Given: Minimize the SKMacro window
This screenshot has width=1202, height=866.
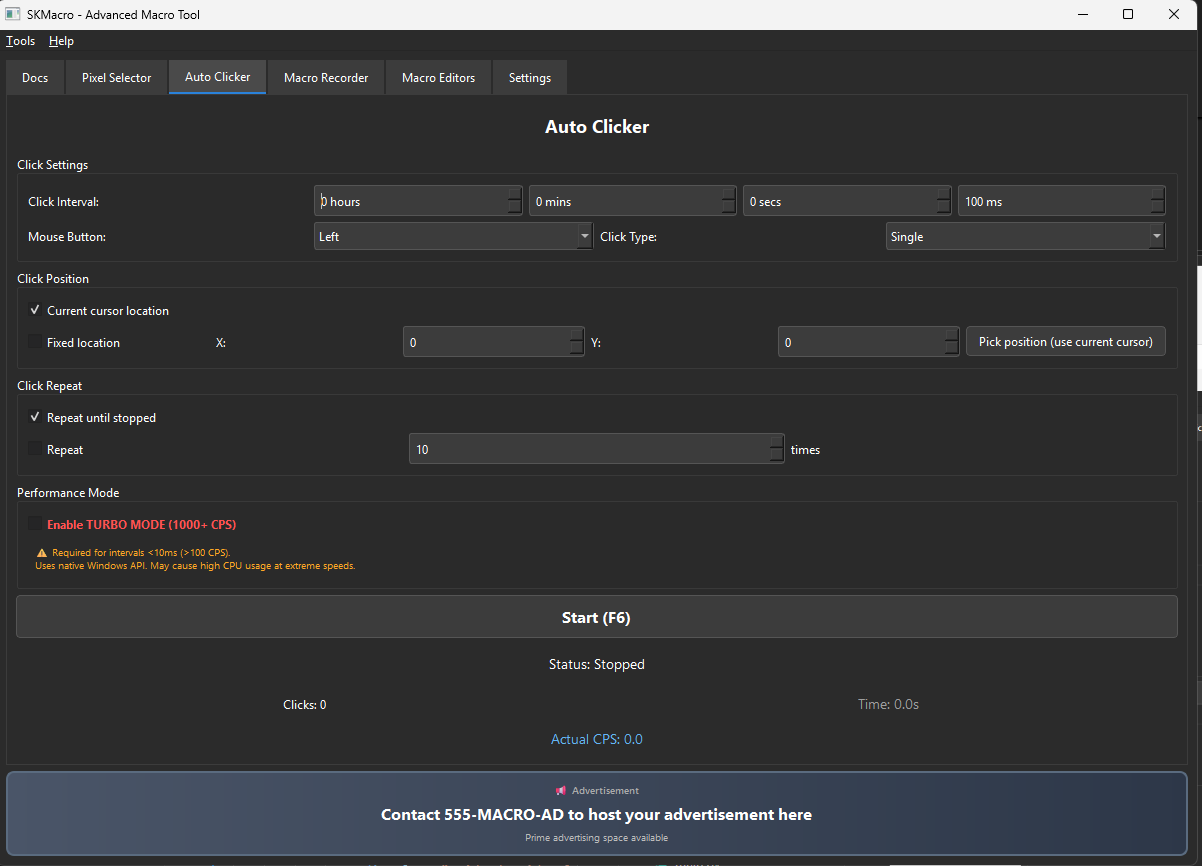Looking at the screenshot, I should 1082,14.
